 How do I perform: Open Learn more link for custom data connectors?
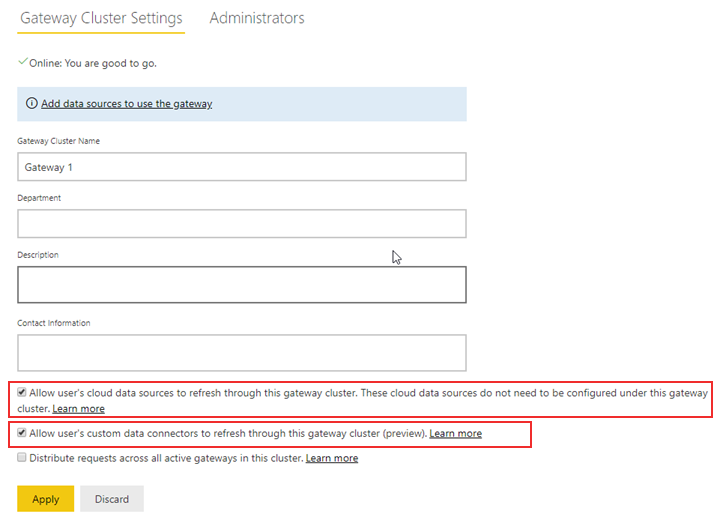[x=455, y=434]
